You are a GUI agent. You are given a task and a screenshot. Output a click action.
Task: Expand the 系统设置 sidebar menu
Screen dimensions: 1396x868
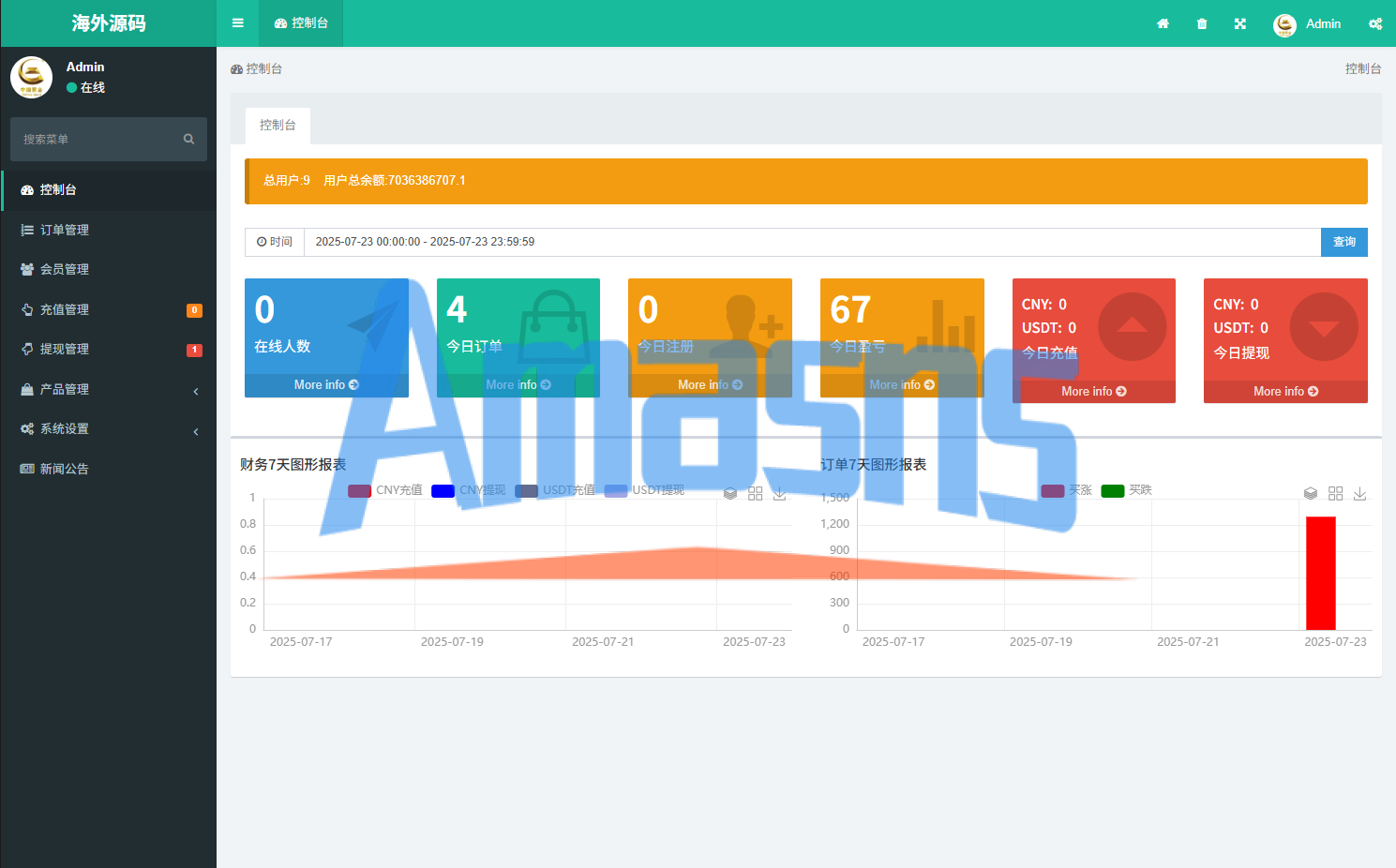(109, 428)
